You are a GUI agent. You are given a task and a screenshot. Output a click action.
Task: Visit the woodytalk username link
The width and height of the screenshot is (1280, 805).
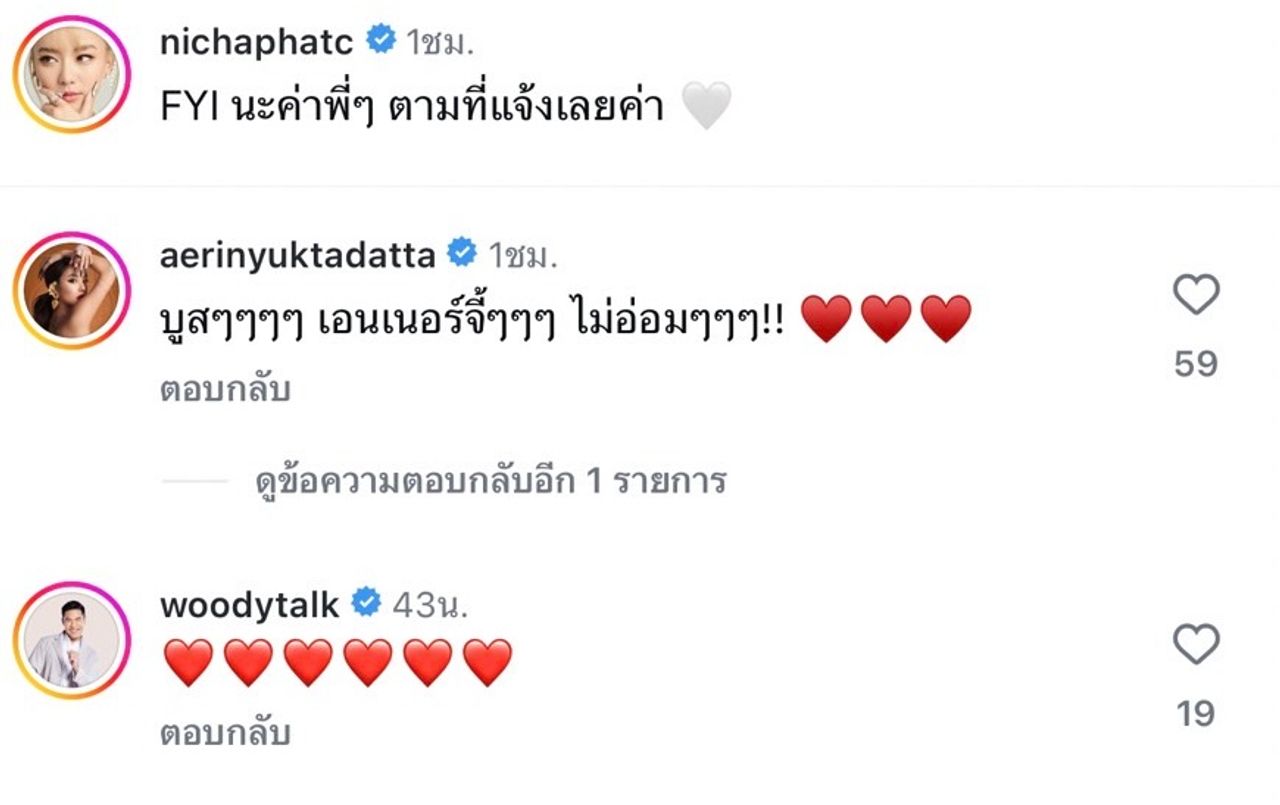point(249,604)
